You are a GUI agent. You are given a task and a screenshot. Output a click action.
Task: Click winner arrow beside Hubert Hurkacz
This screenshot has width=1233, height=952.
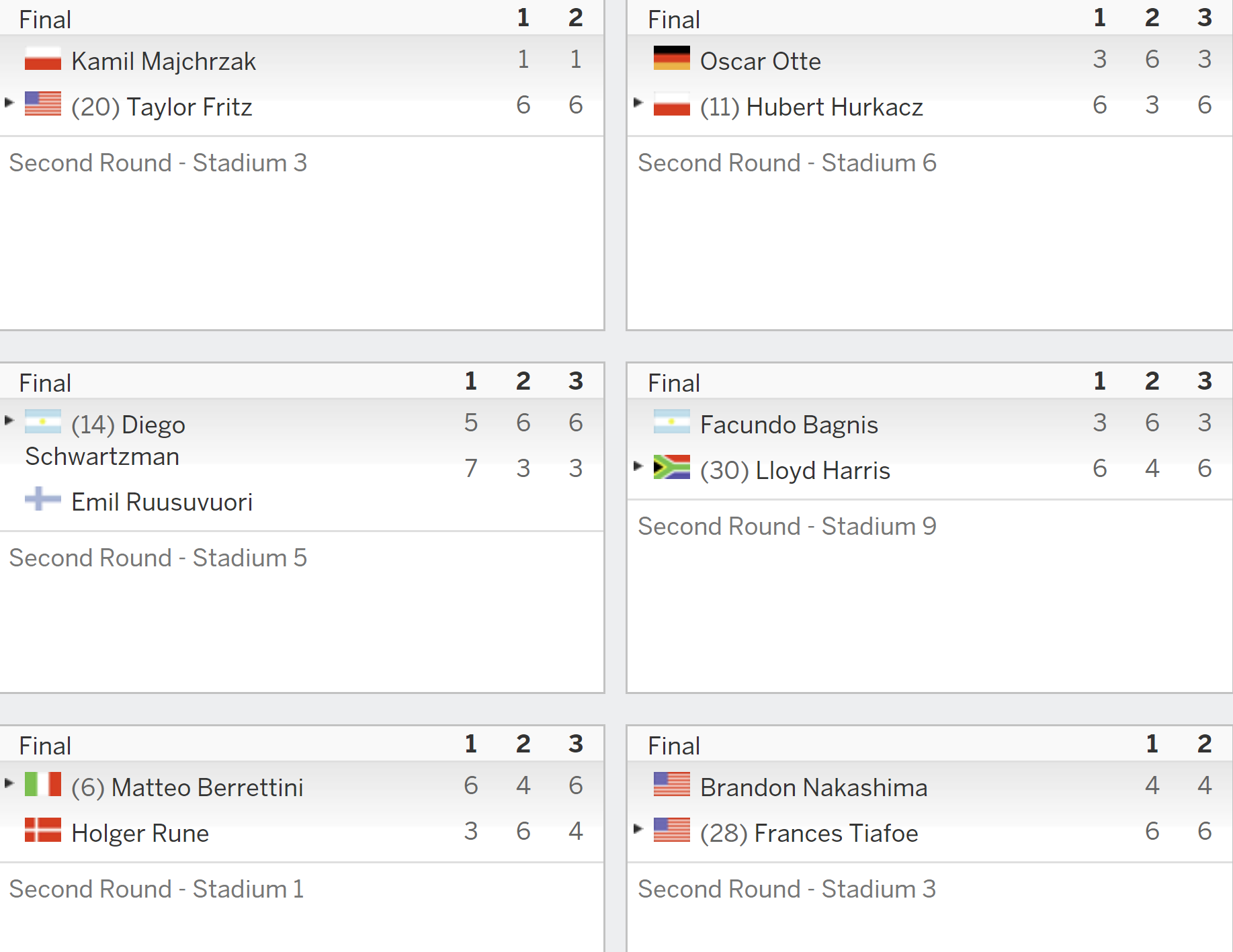pyautogui.click(x=638, y=103)
